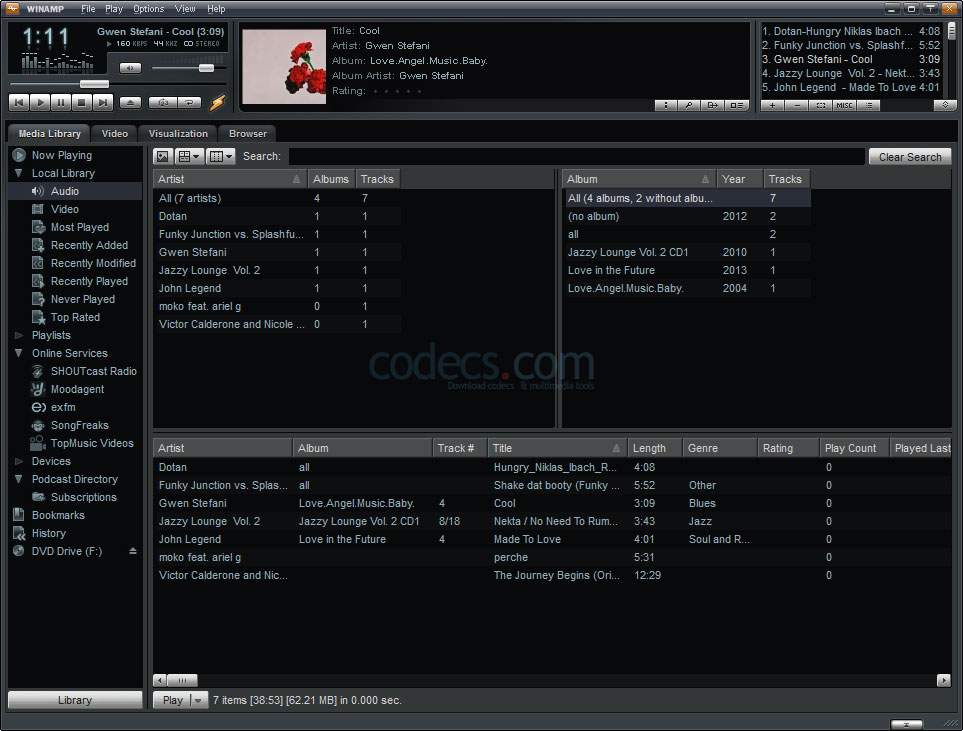Screen dimensions: 963x731
Task: Click the Now Playing sidebar icon
Action: click(x=19, y=155)
